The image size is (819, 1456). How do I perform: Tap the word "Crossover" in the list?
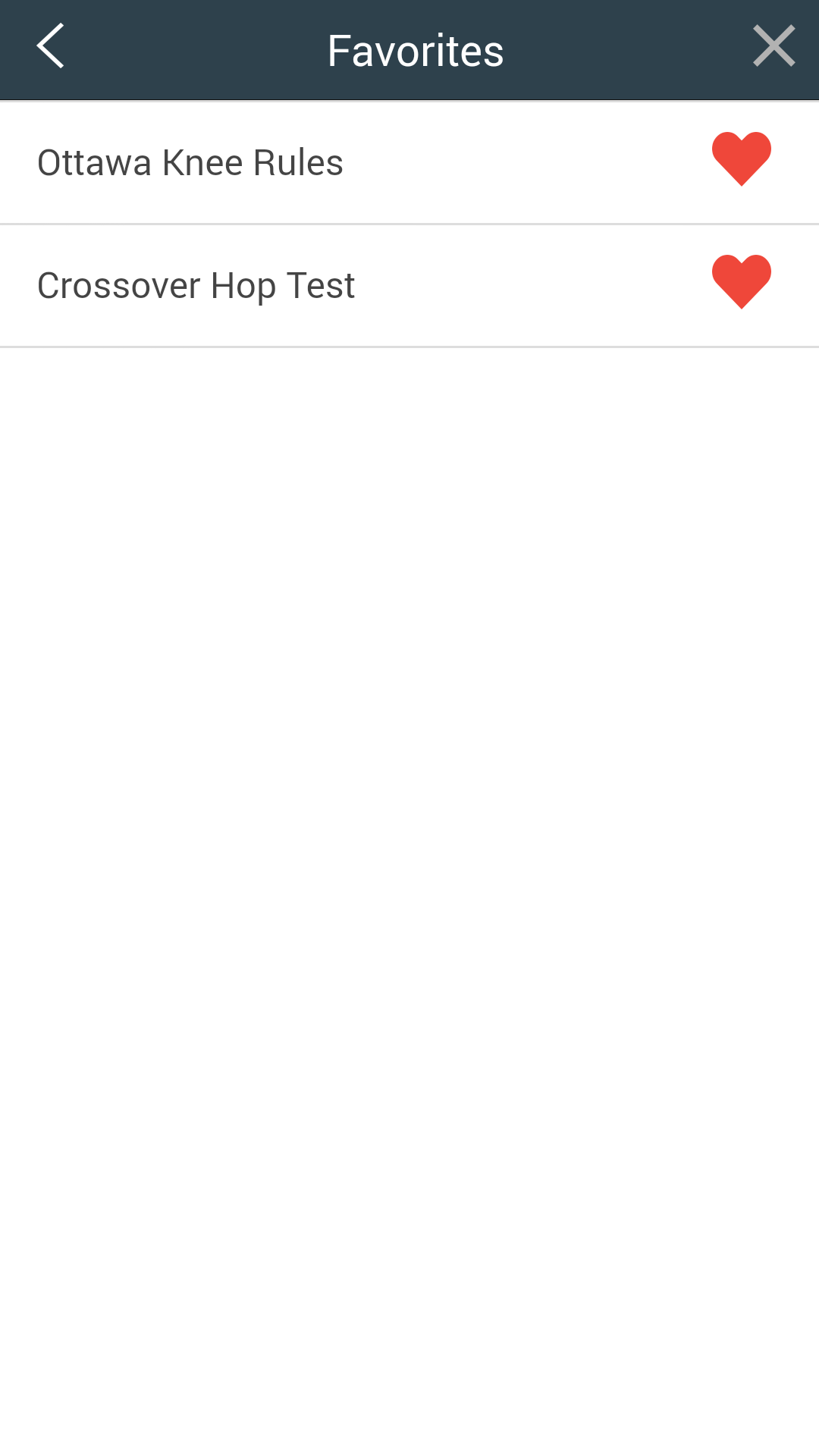click(119, 286)
